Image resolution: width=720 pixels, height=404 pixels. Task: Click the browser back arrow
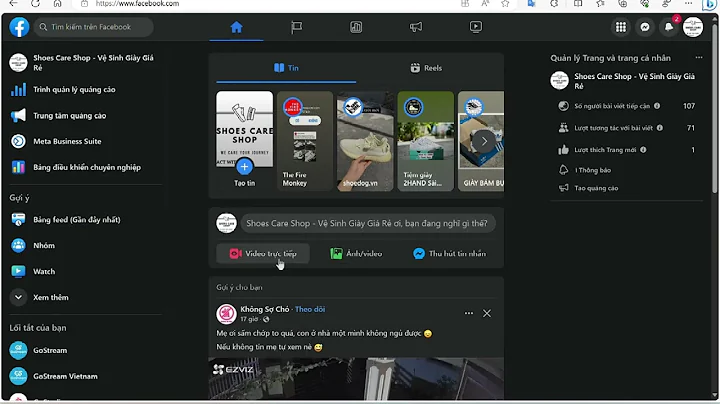[x=14, y=4]
